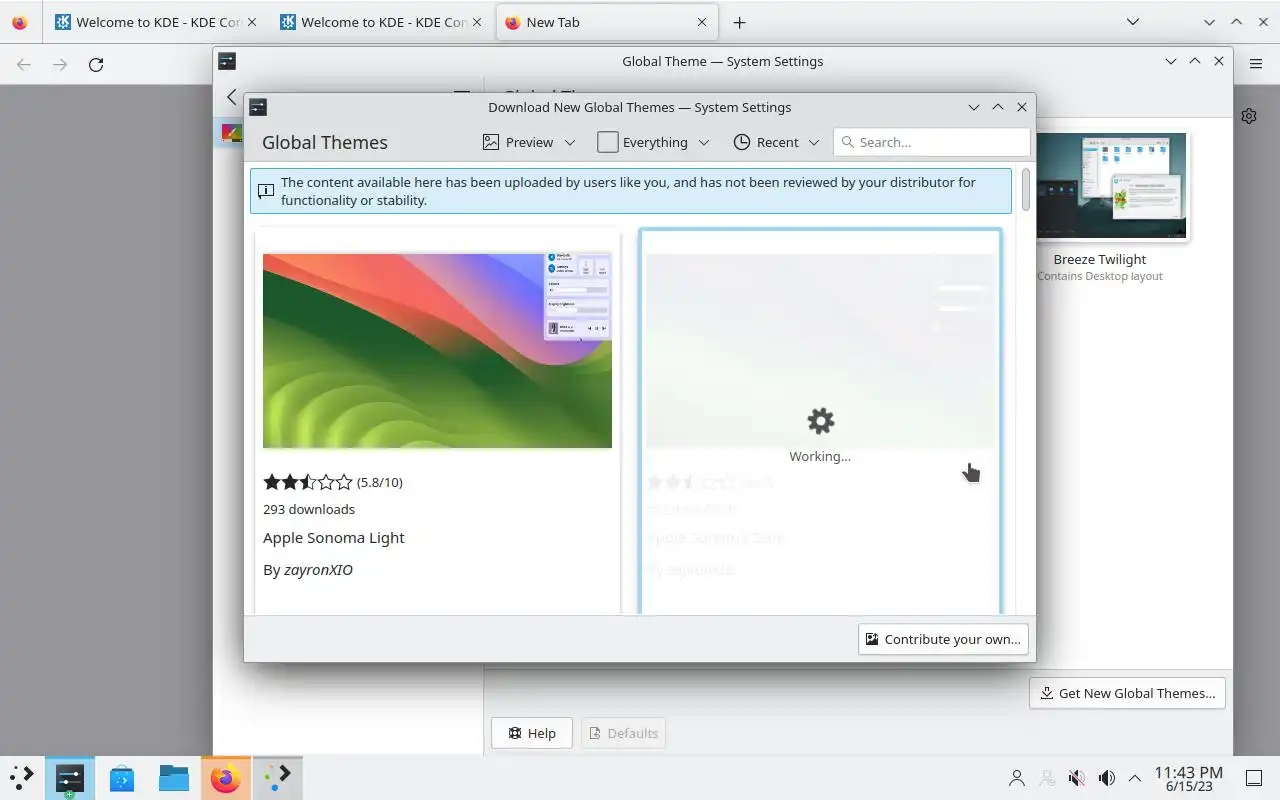This screenshot has width=1280, height=800.
Task: Click the info icon in the content warning banner
Action: (x=265, y=191)
